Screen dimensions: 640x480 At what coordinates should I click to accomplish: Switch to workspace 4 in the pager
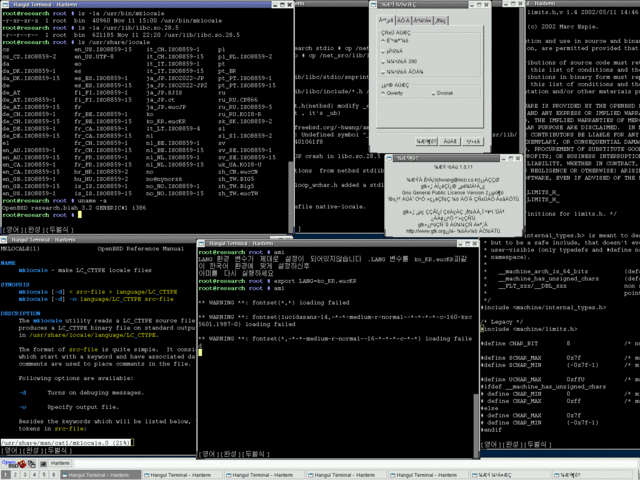[35, 475]
